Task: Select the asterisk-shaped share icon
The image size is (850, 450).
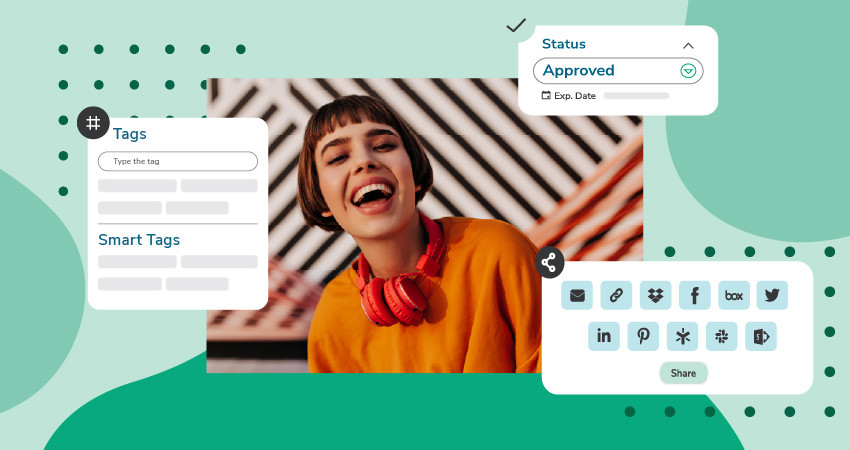Action: click(682, 336)
